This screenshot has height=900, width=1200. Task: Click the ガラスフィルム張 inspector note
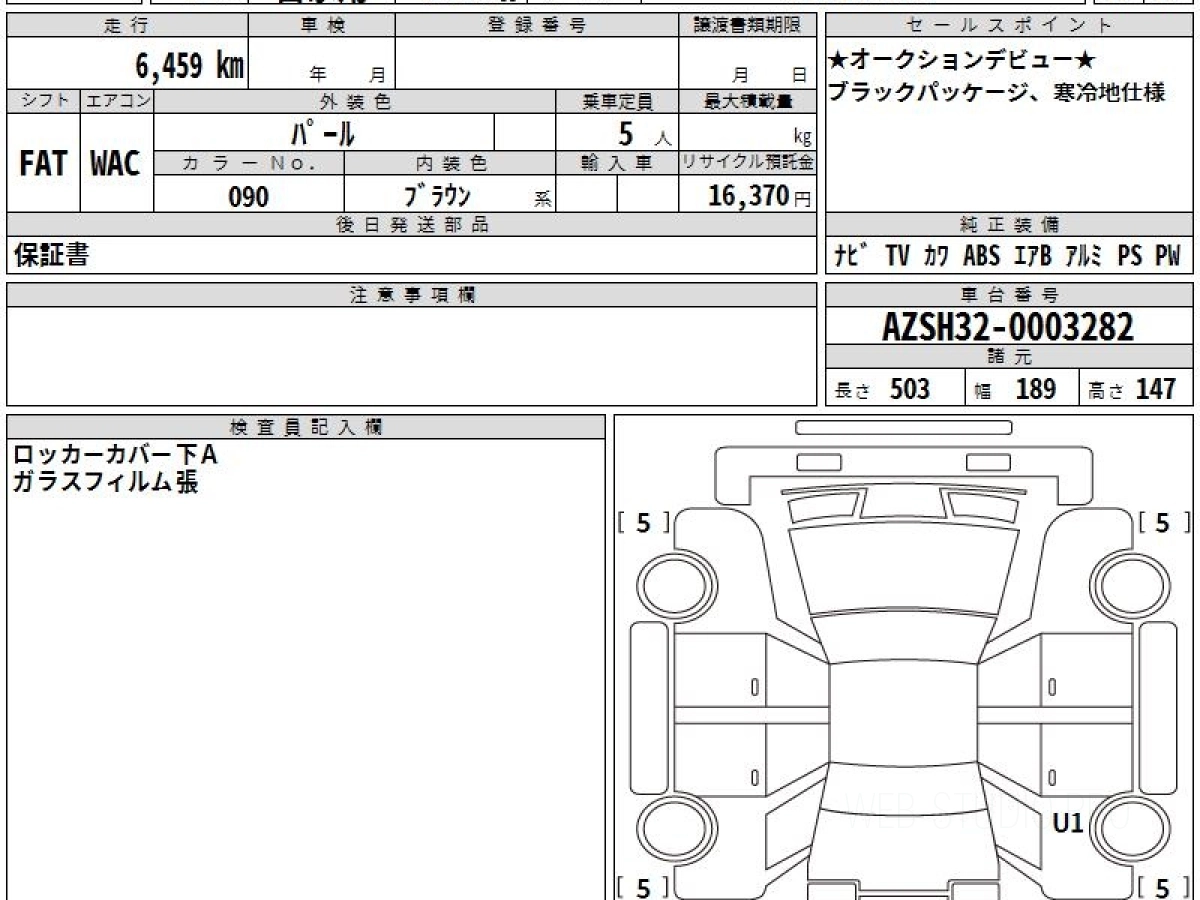(105, 482)
